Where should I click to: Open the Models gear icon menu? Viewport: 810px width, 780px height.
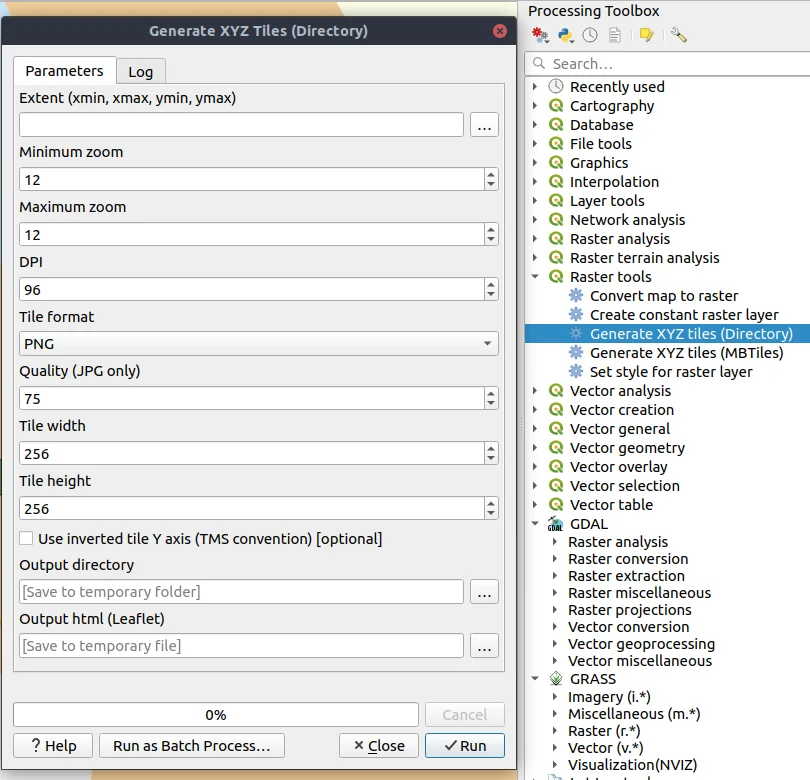[541, 35]
